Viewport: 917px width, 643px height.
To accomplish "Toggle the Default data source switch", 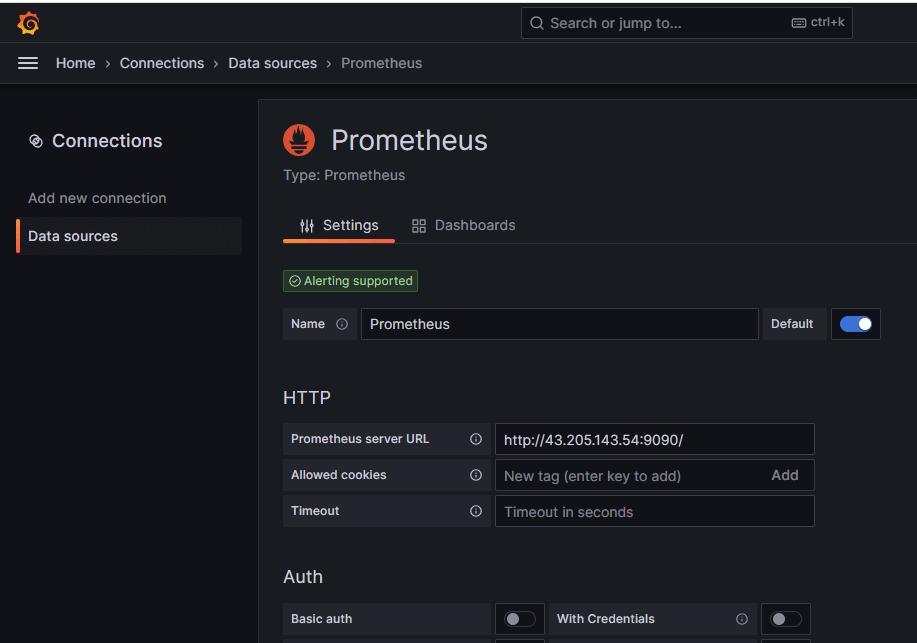I will pyautogui.click(x=856, y=324).
